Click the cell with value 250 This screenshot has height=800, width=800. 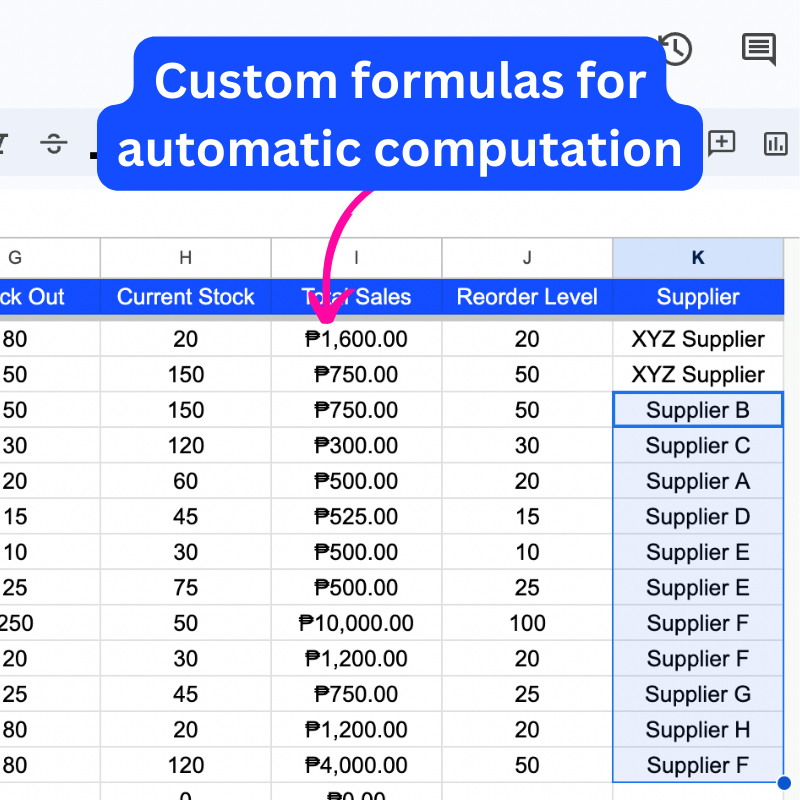[15, 622]
